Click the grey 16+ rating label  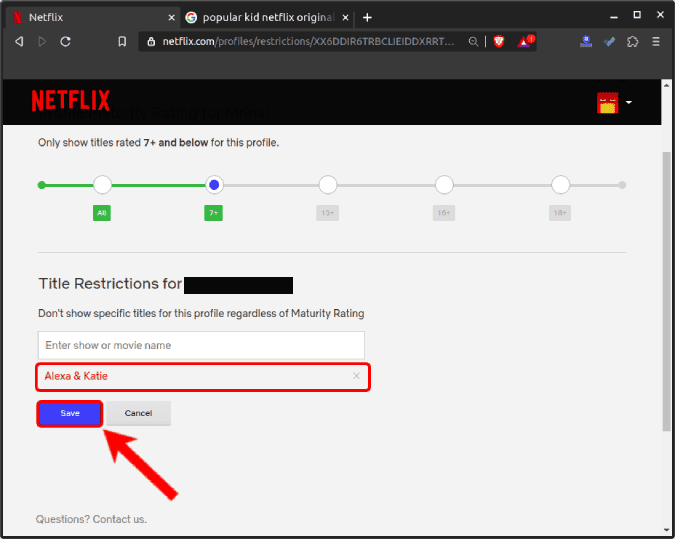coord(444,213)
